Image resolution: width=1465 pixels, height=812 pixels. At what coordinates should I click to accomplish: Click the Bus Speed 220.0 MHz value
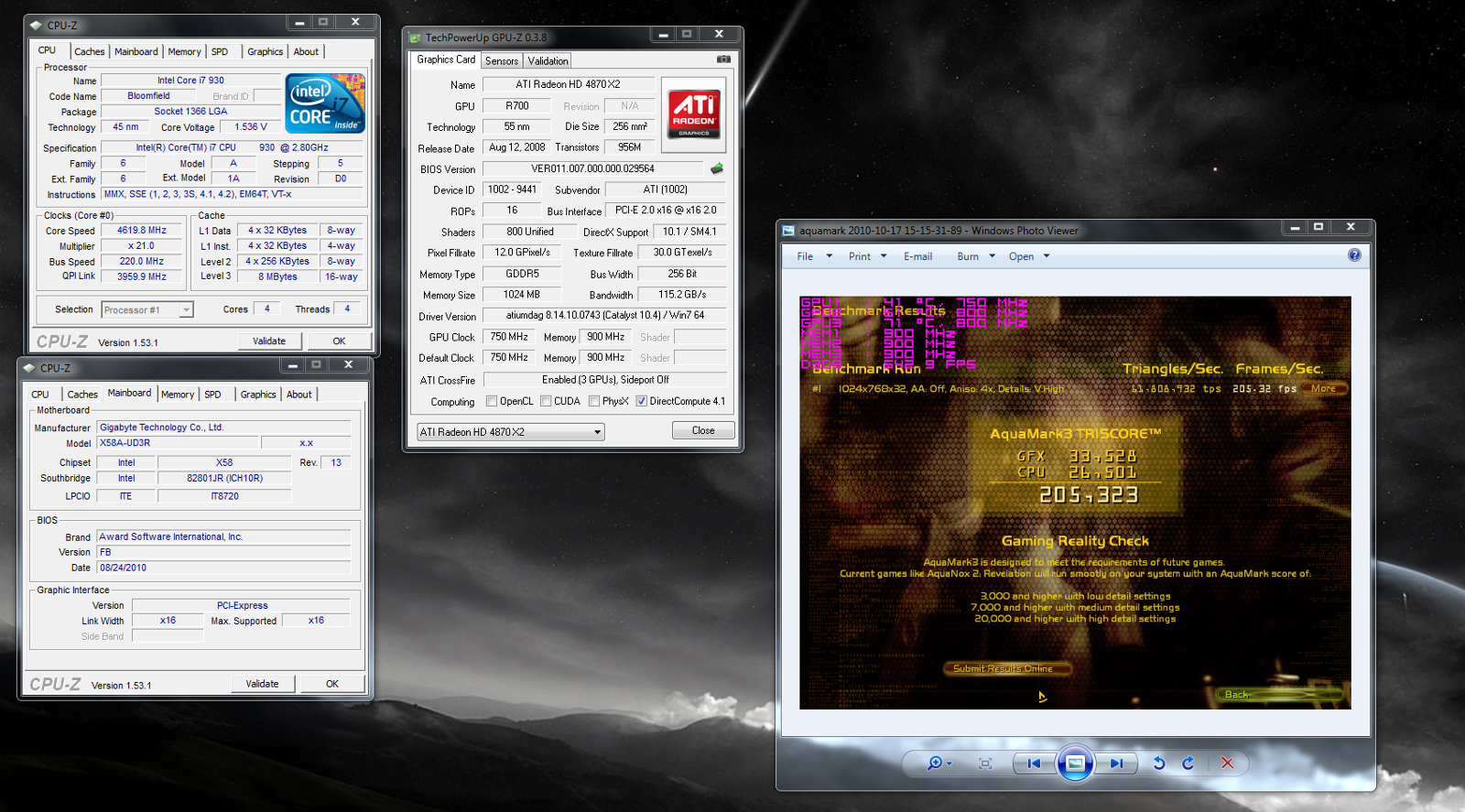(x=142, y=262)
